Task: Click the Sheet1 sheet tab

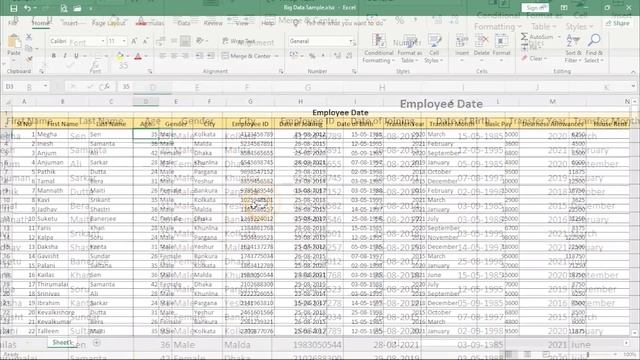Action: (x=62, y=343)
